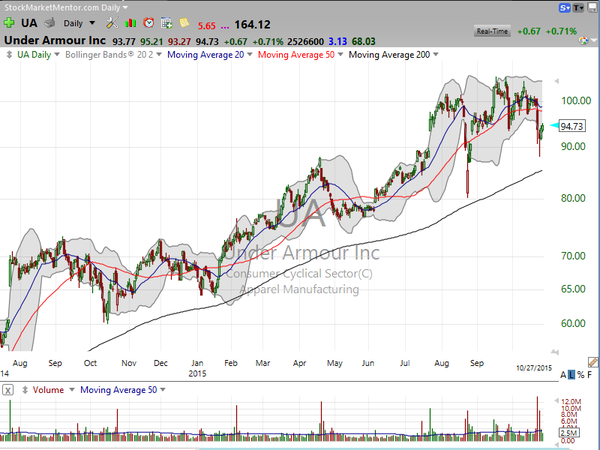This screenshot has height=450, width=600.
Task: Close the volume pane with X box
Action: point(8,390)
